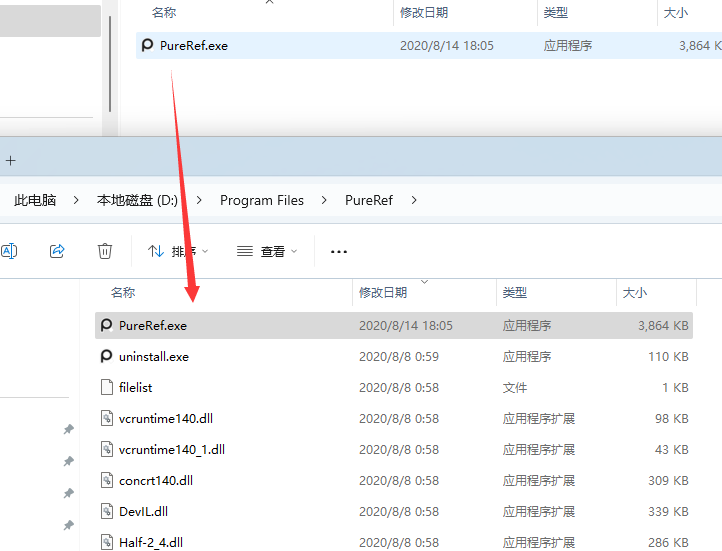
Task: Go to 本地磁盘 (D:) in breadcrumb
Action: pyautogui.click(x=137, y=200)
